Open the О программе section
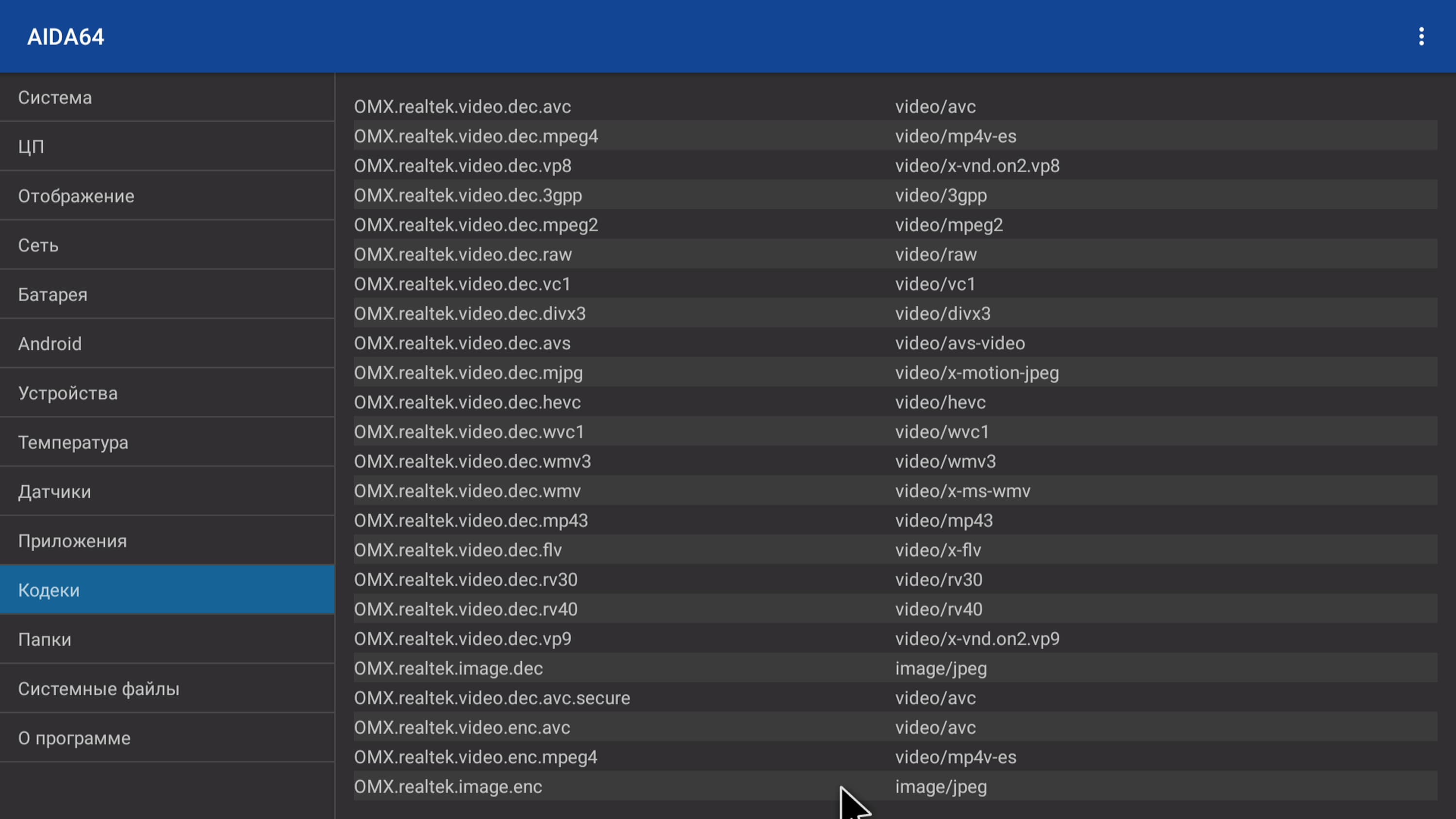The height and width of the screenshot is (819, 1456). 167,737
